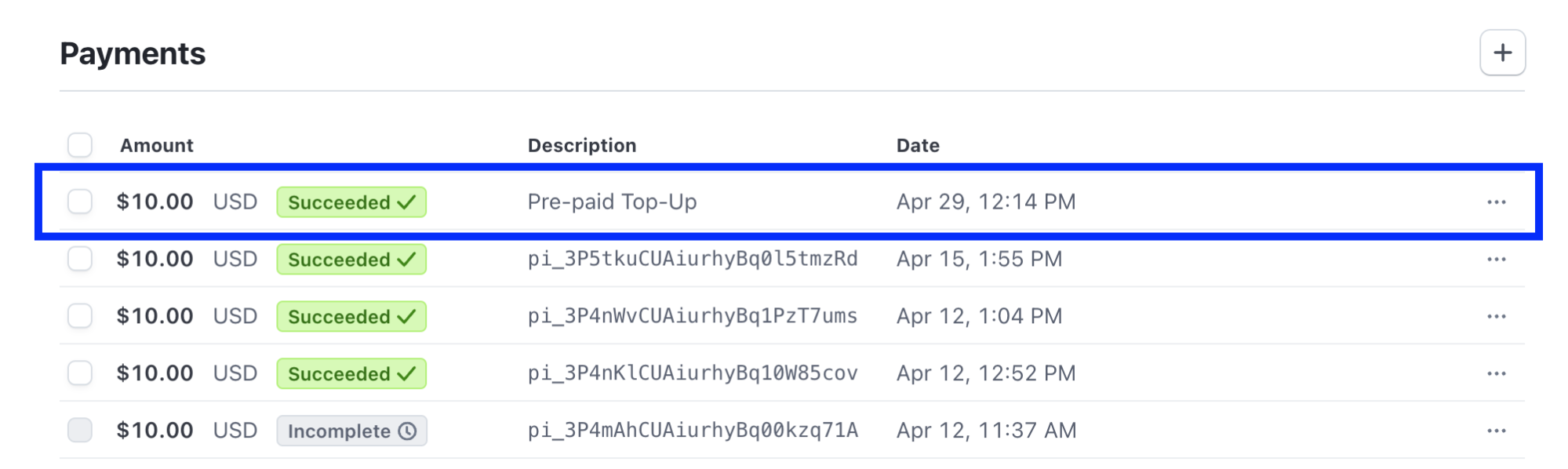1568x469 pixels.
Task: Open the actions menu for payment pi_3P4nWvCUAiurhyBq1PzT7ums
Action: coord(1497,316)
